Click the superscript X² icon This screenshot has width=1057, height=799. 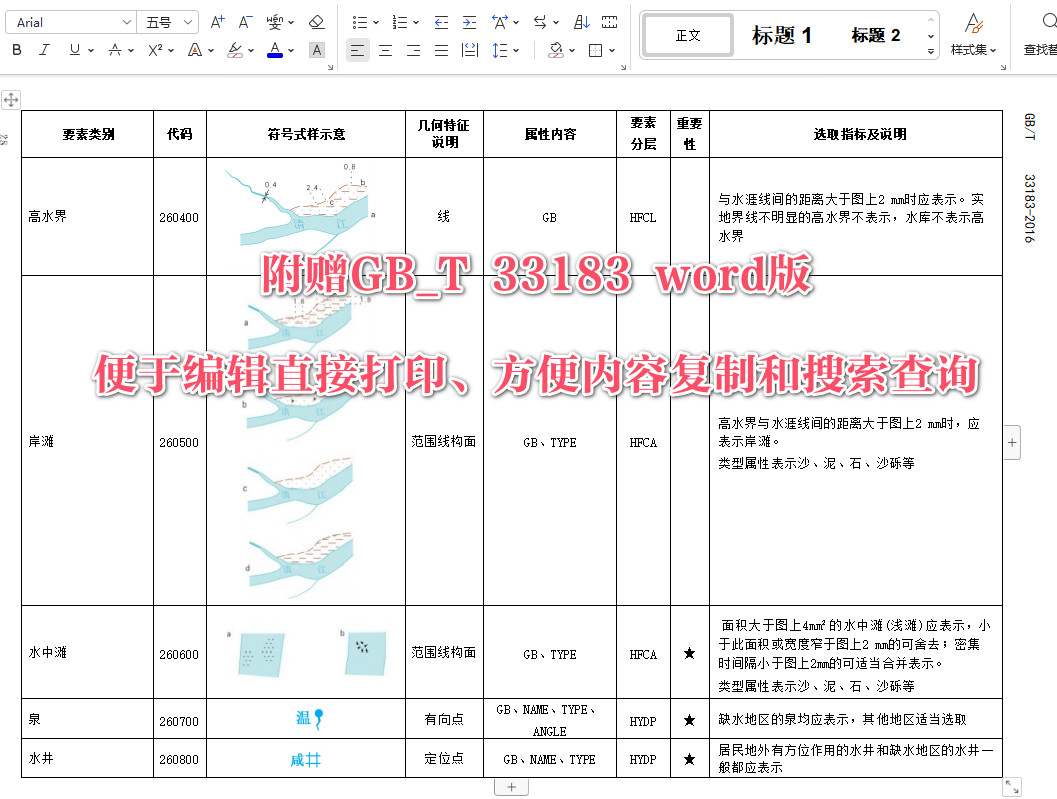click(155, 50)
